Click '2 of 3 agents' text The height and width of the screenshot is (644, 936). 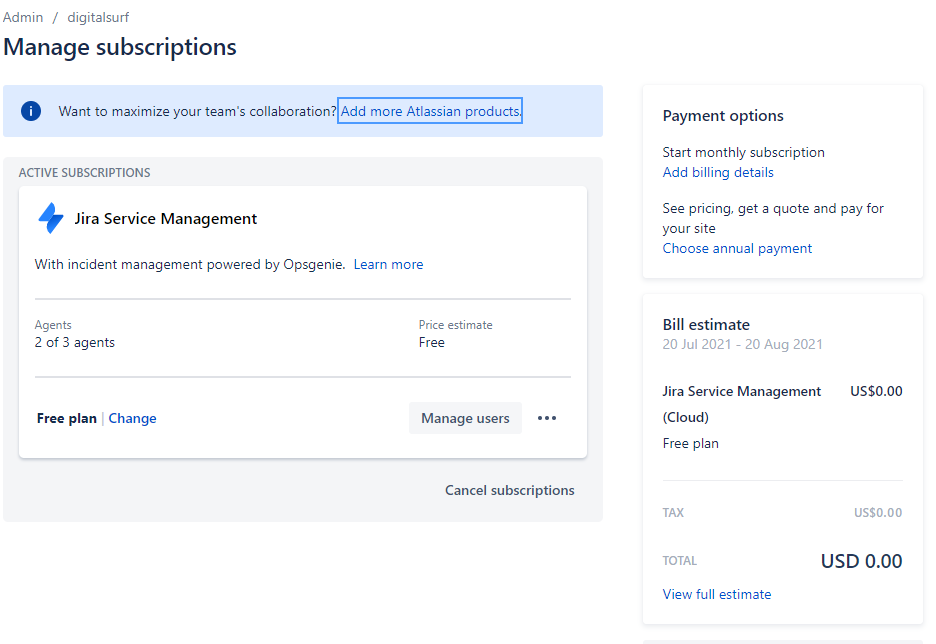(75, 343)
